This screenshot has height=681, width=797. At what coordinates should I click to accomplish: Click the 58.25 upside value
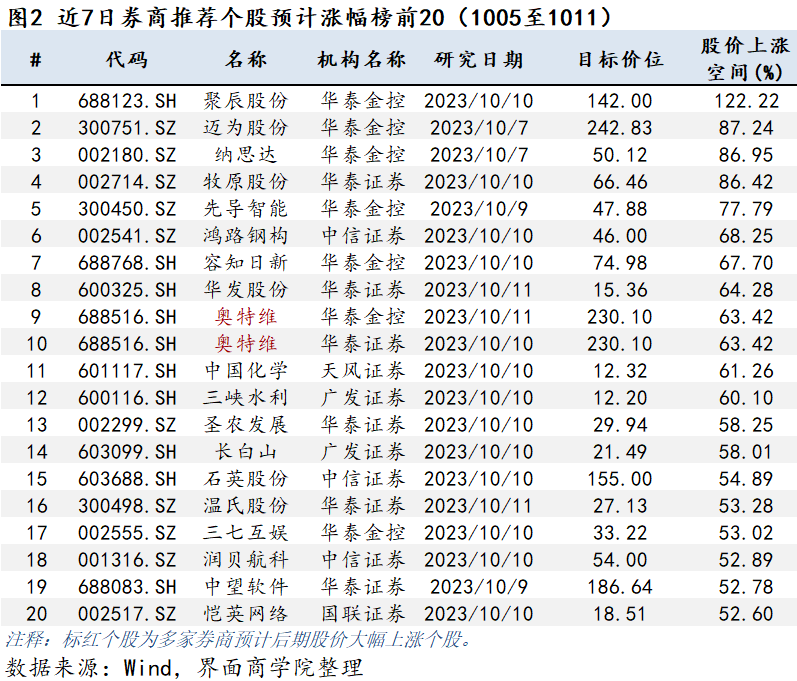pos(746,424)
